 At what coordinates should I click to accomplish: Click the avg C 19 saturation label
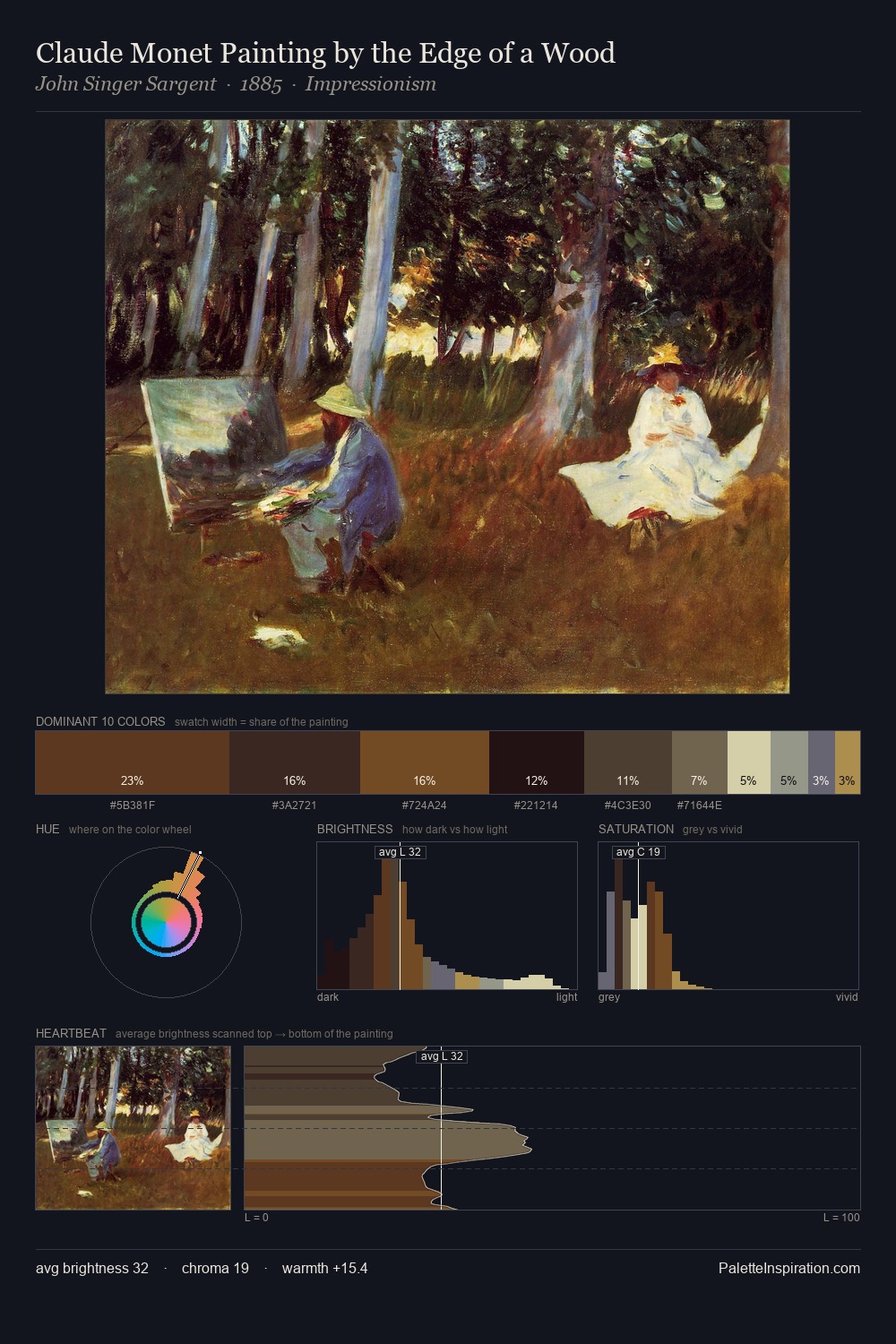[638, 852]
